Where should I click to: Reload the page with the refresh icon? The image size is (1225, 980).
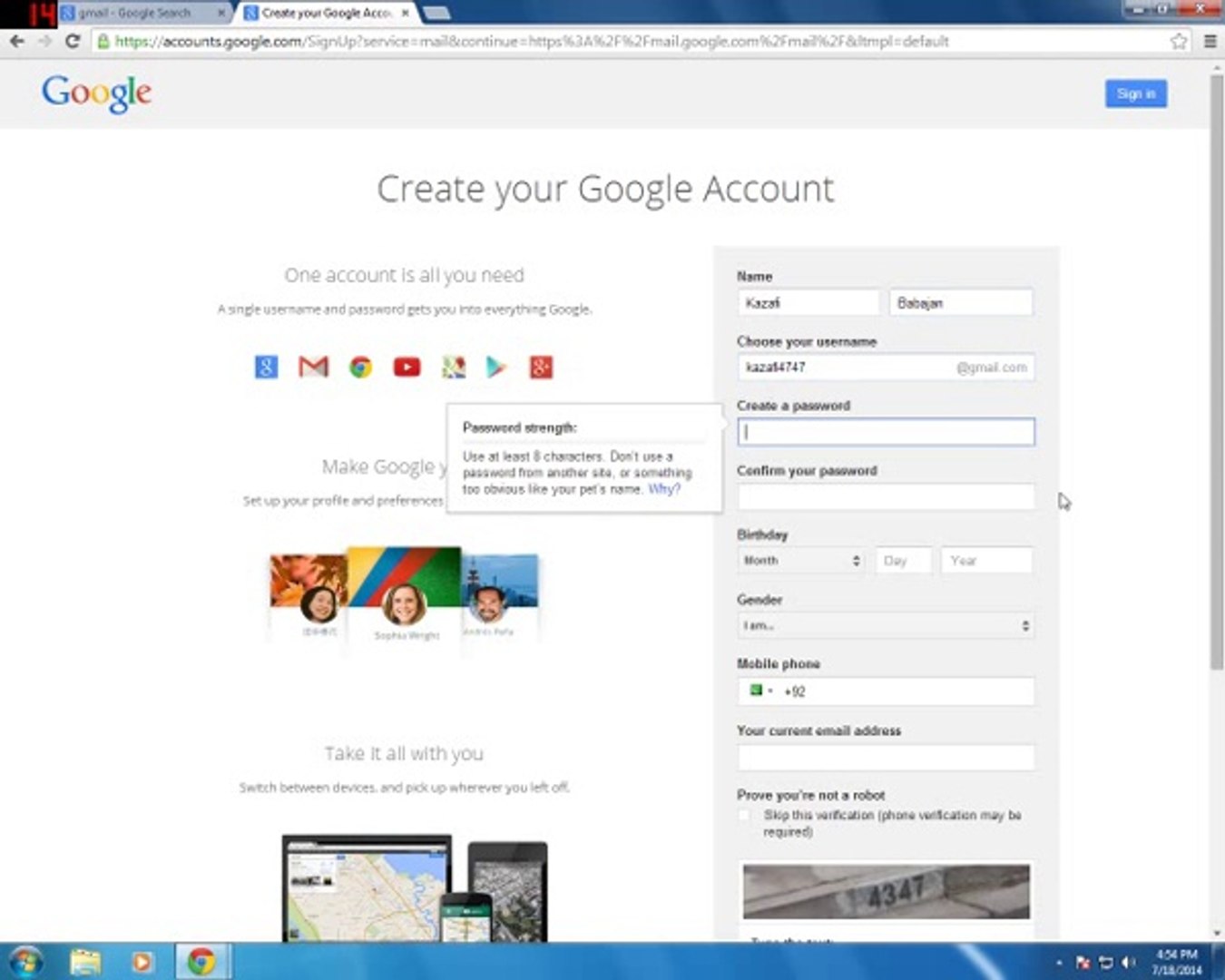pyautogui.click(x=73, y=41)
